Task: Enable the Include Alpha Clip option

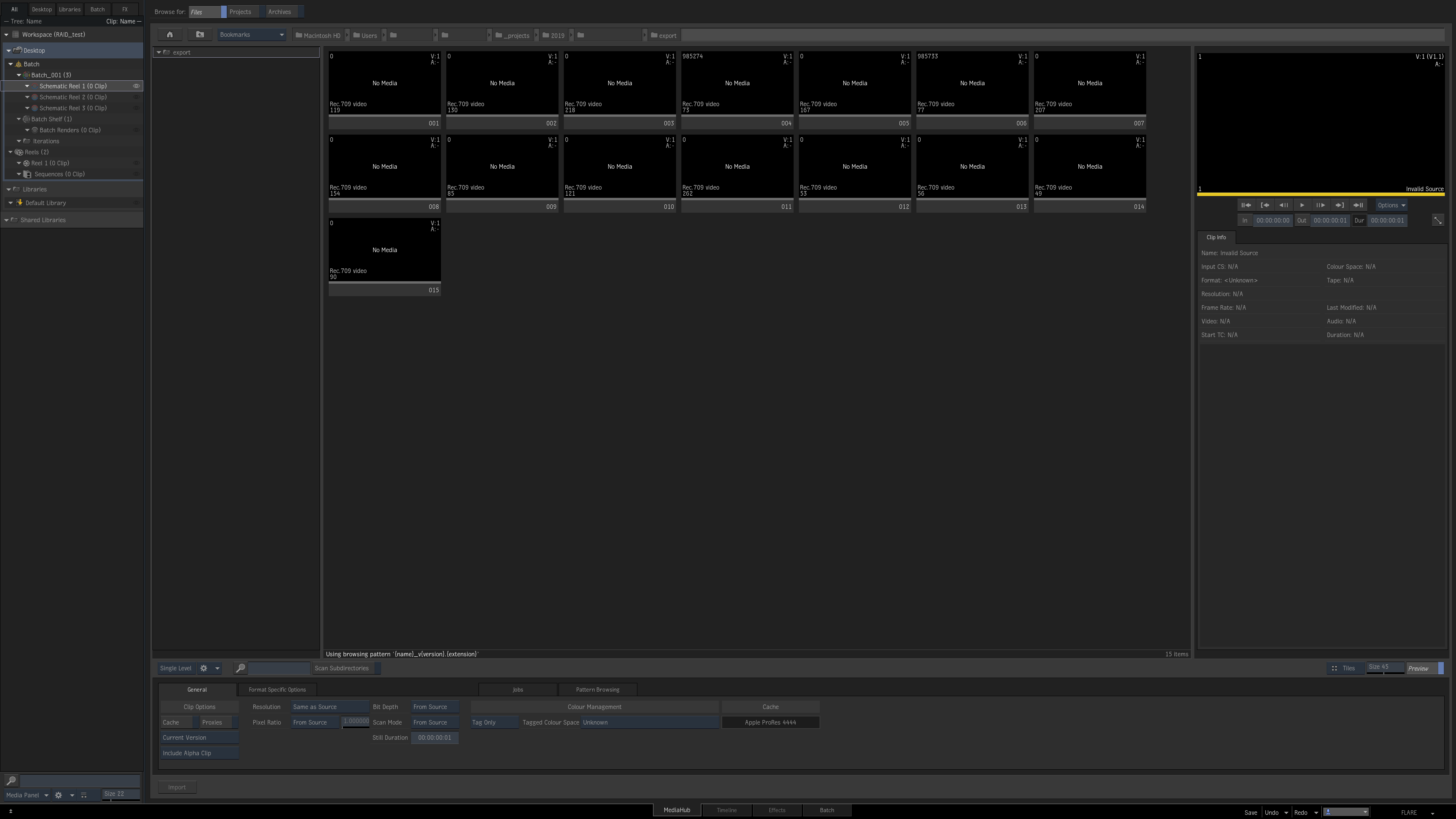Action: click(199, 753)
